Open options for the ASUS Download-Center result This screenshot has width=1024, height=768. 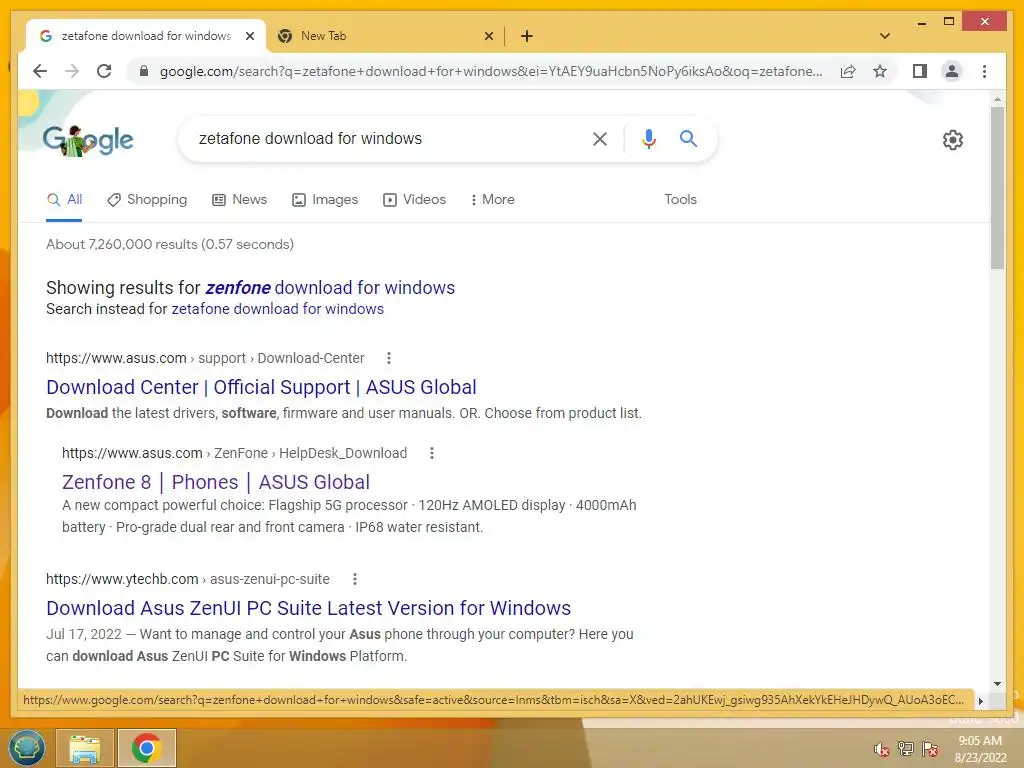389,358
